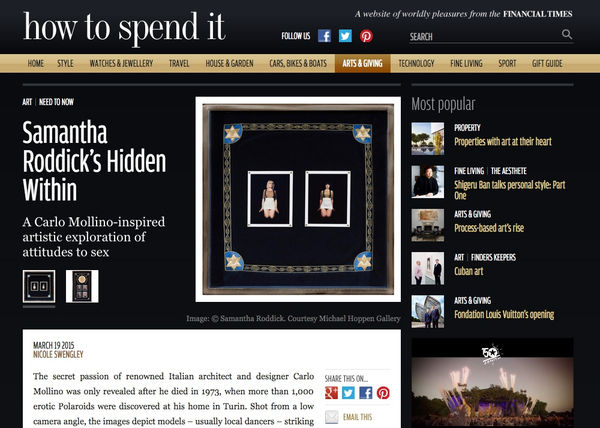600x428 pixels.
Task: Go to Watches & Jewellery section
Action: [121, 63]
